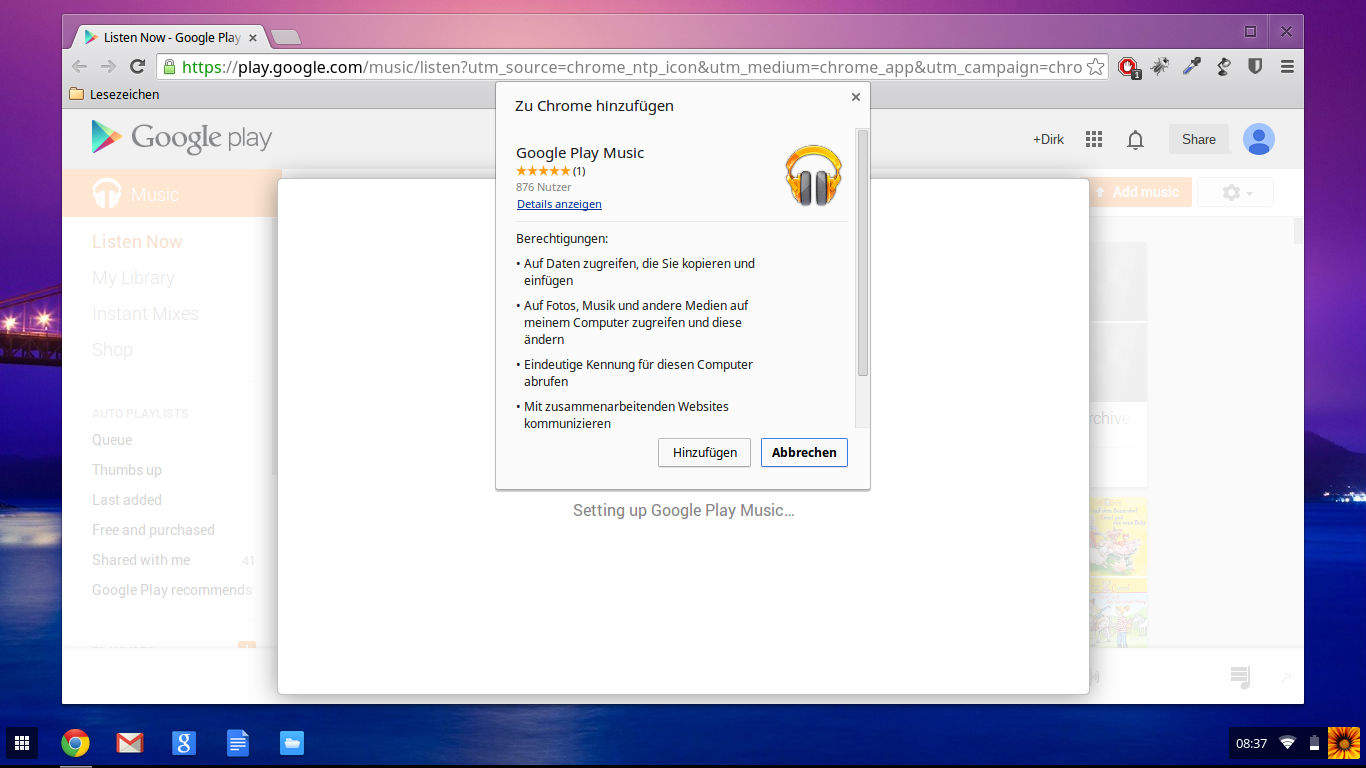Click the battery status icon
1366x768 pixels.
coord(1314,743)
